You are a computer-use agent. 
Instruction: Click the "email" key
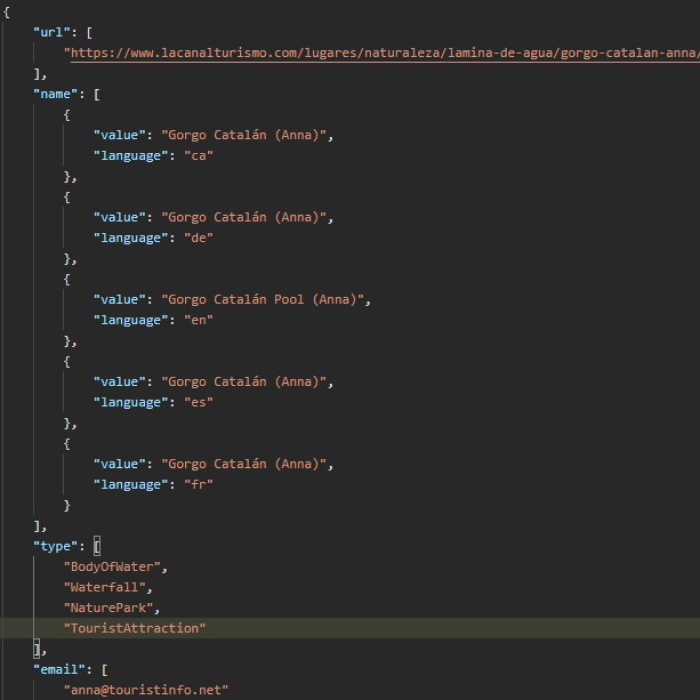59,670
